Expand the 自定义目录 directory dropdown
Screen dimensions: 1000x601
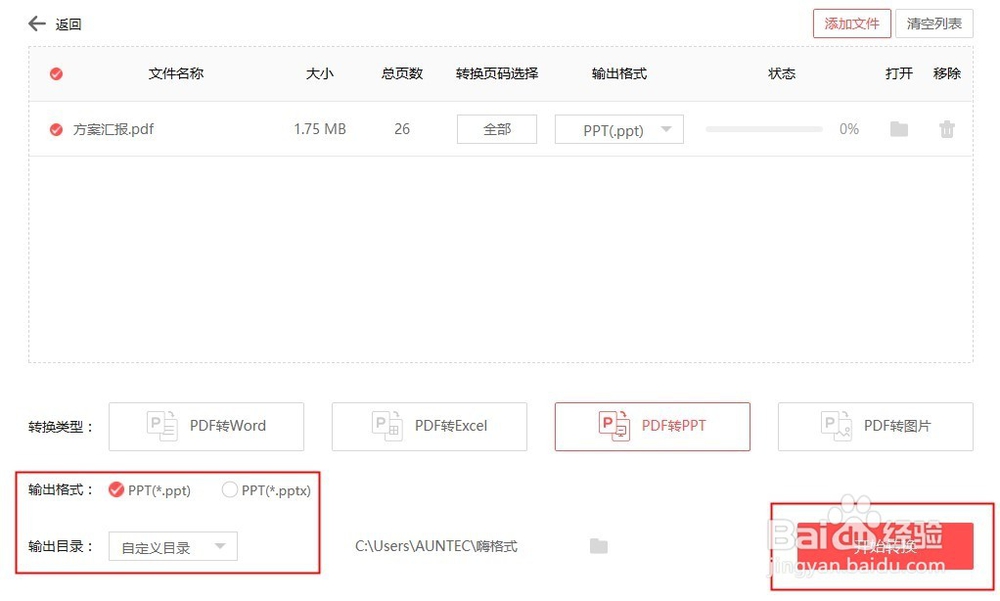pos(172,546)
